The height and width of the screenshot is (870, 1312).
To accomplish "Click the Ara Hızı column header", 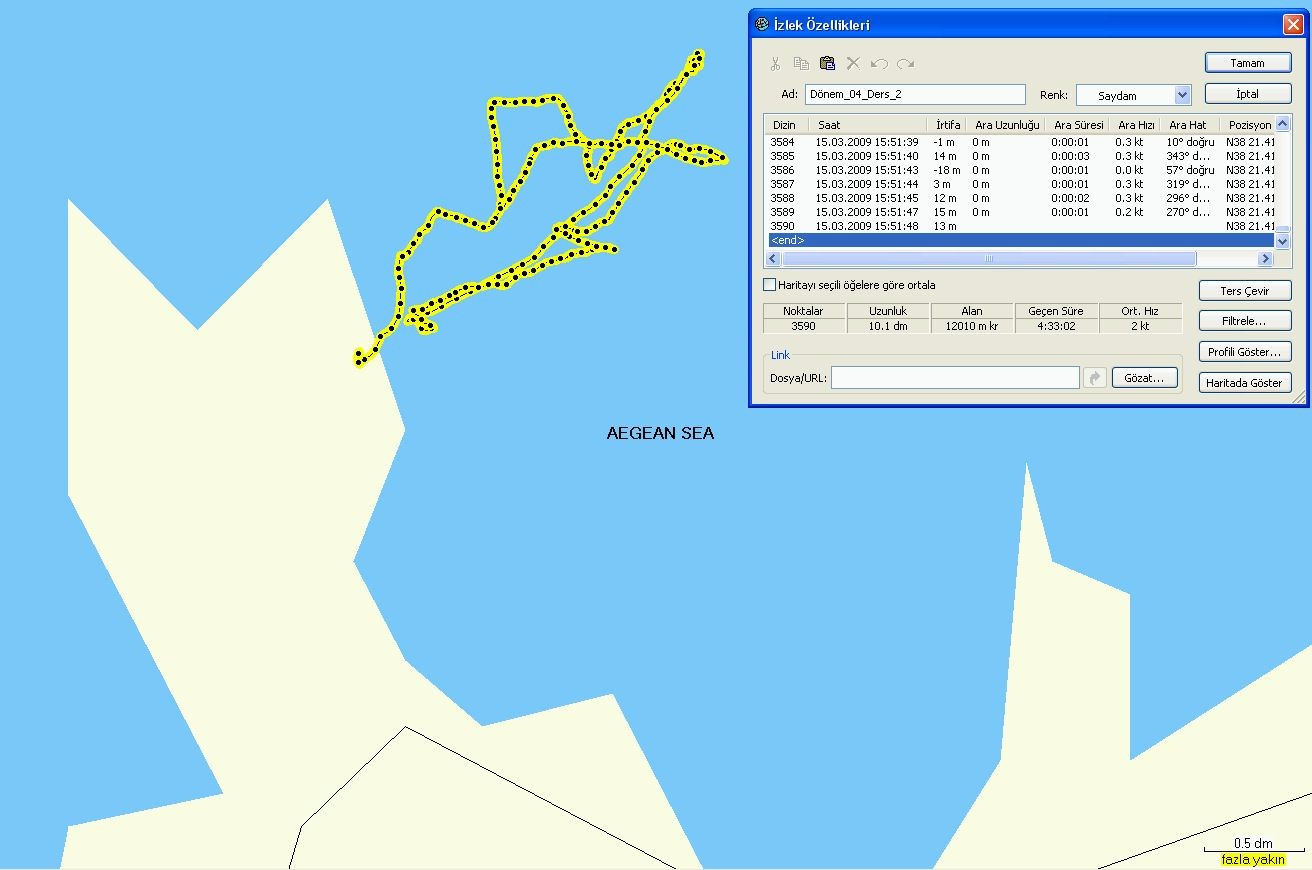I will click(x=1136, y=125).
